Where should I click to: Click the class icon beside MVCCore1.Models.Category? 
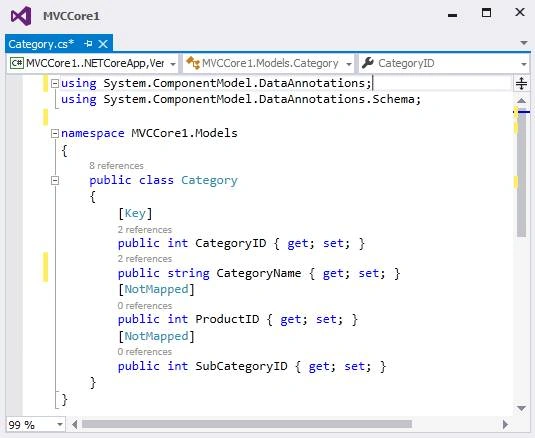tap(193, 63)
